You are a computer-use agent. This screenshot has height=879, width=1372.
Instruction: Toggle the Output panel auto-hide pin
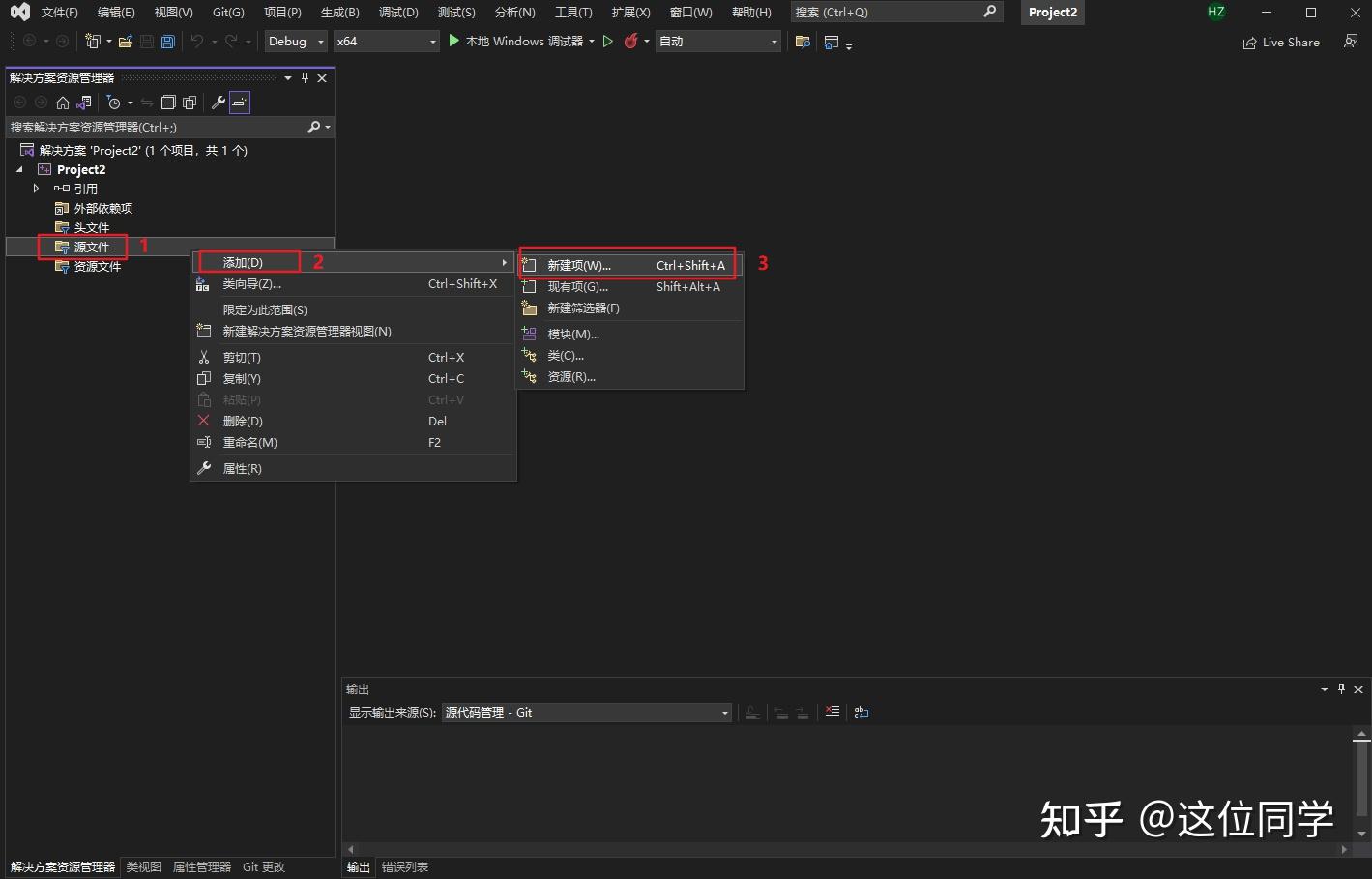(x=1341, y=689)
